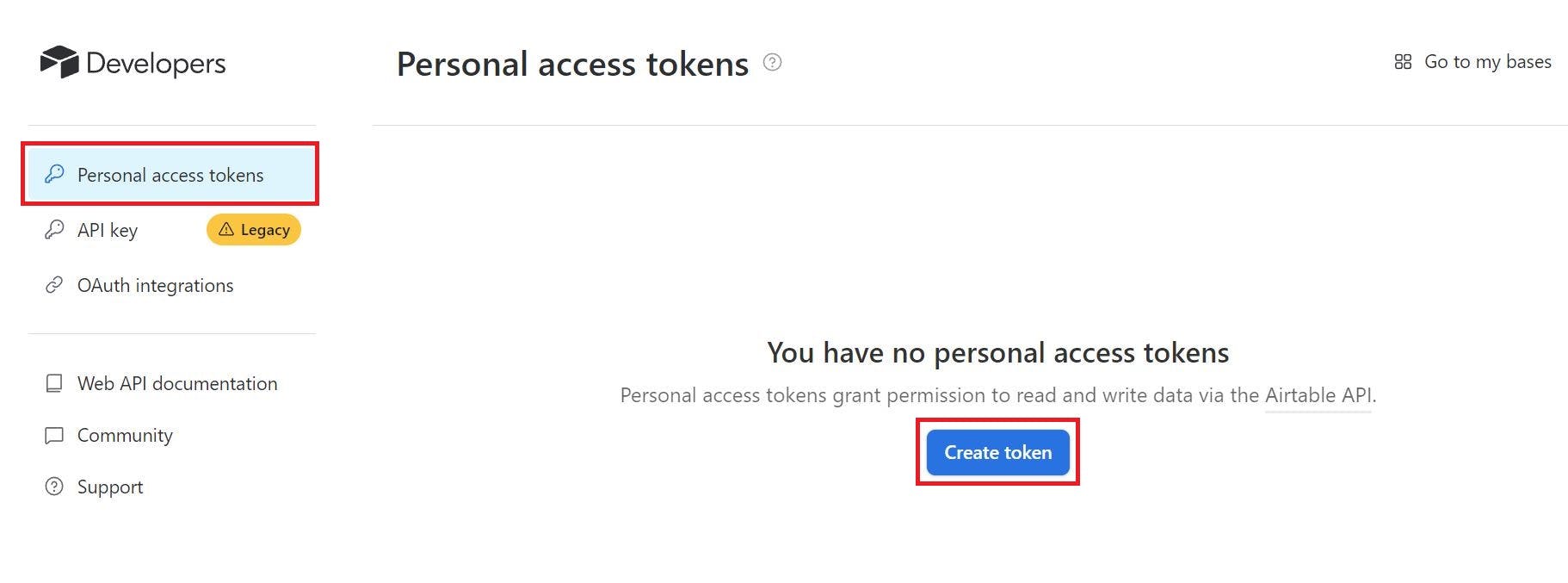The width and height of the screenshot is (1568, 583).
Task: Open the API key section
Action: (x=107, y=229)
